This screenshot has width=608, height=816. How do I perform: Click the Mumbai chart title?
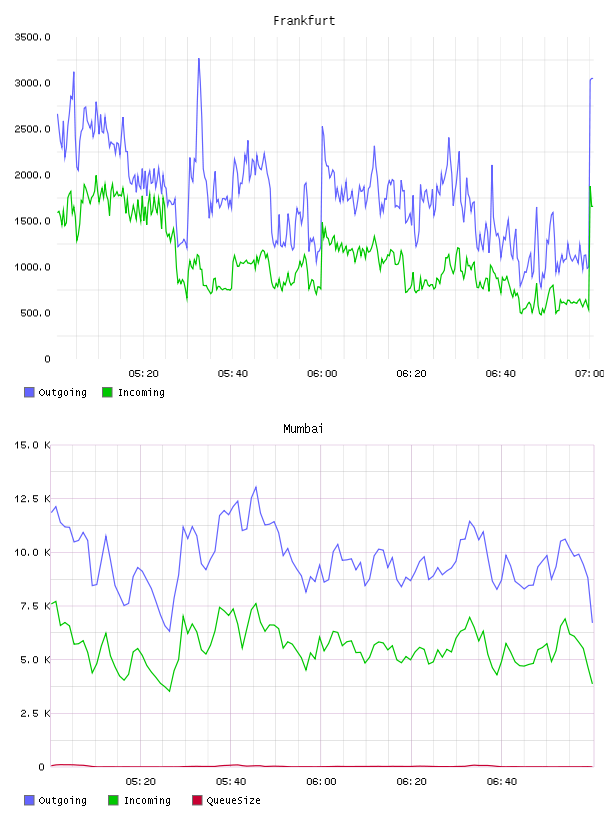[x=303, y=429]
